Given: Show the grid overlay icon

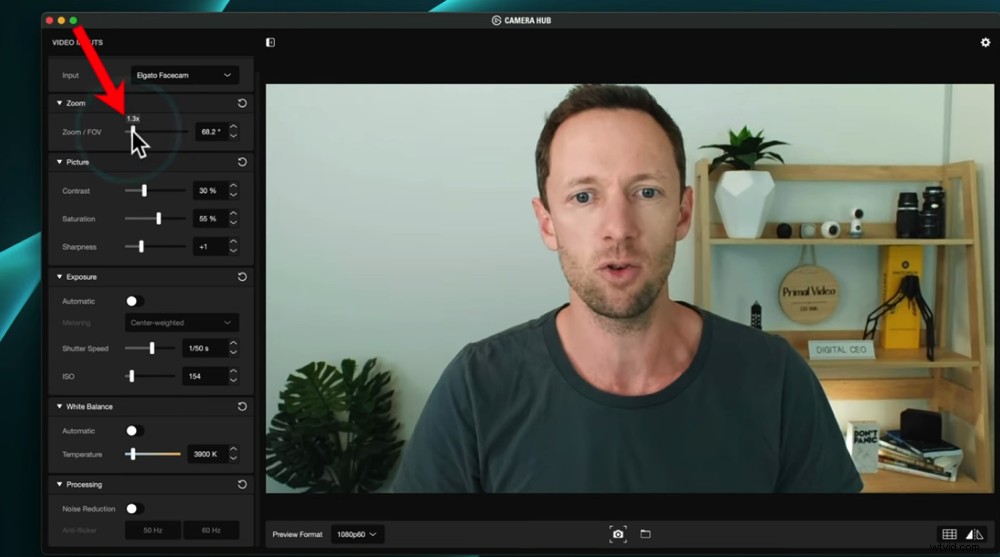Looking at the screenshot, I should [950, 534].
